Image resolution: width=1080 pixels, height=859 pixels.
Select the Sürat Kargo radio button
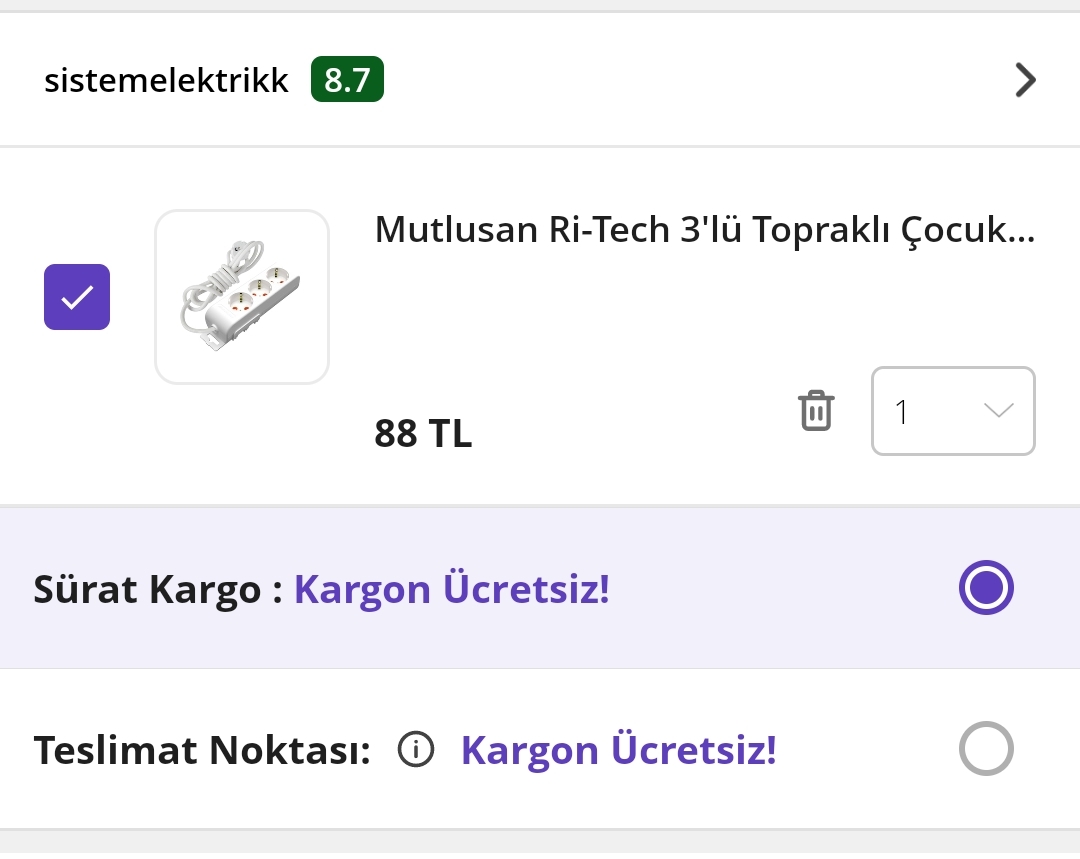pos(986,587)
